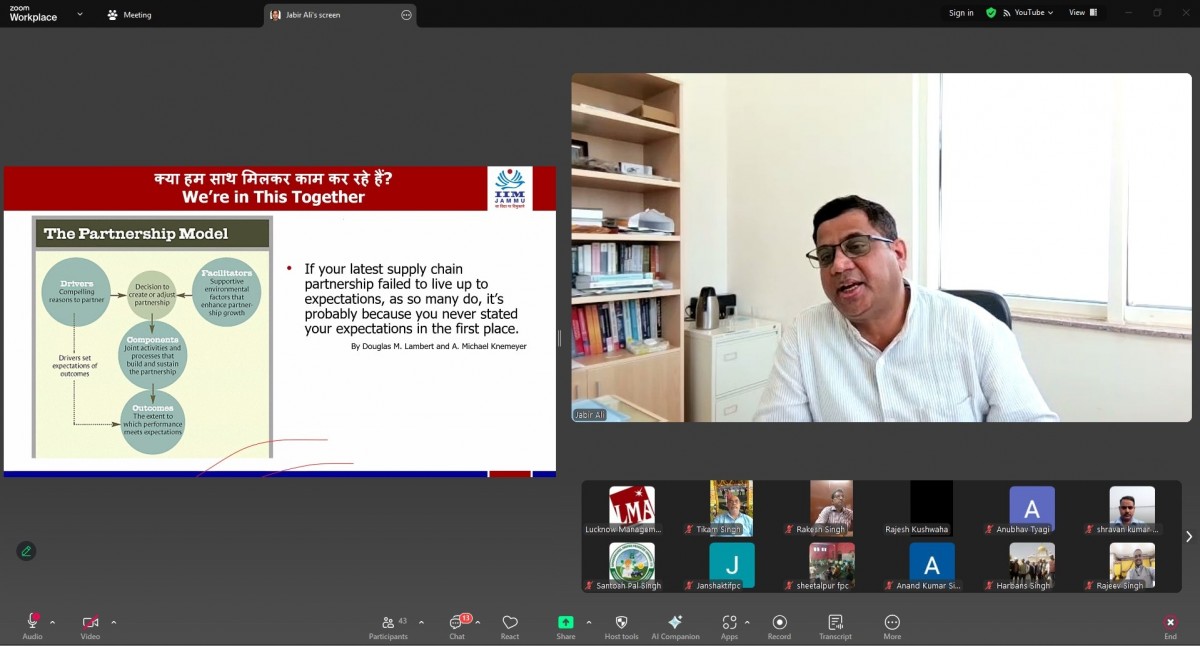Open the Transcript panel
Viewport: 1200px width, 646px height.
[835, 626]
